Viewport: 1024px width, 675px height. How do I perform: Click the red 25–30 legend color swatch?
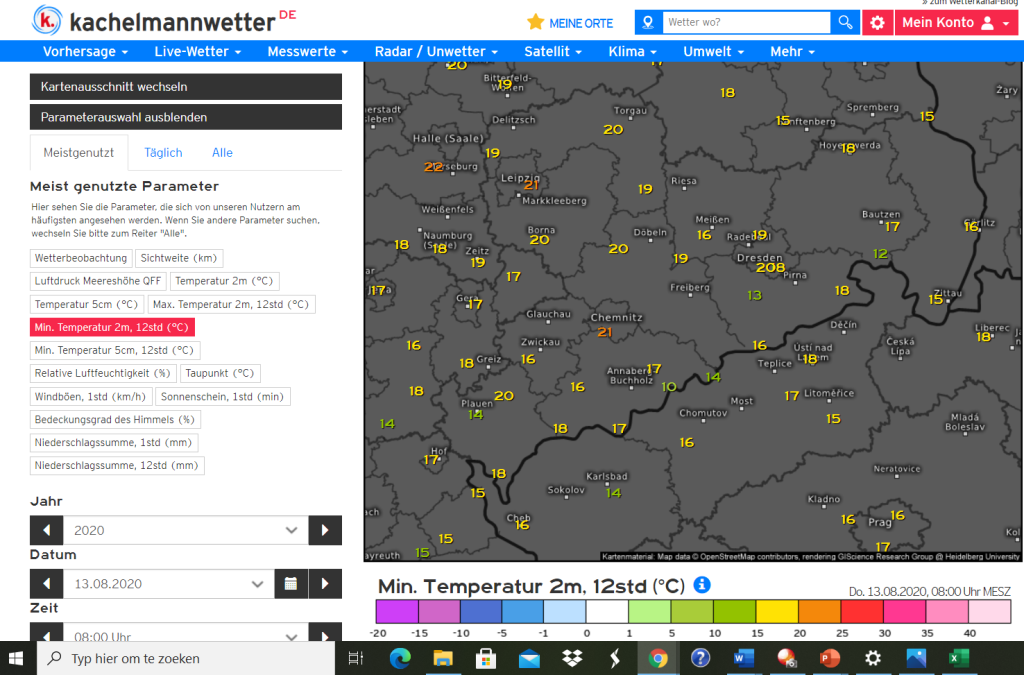tap(862, 612)
